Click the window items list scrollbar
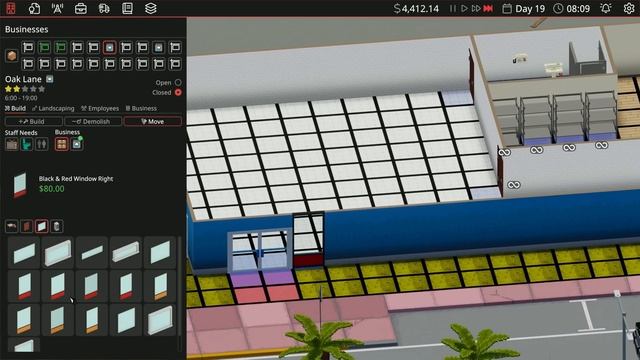 point(180,294)
